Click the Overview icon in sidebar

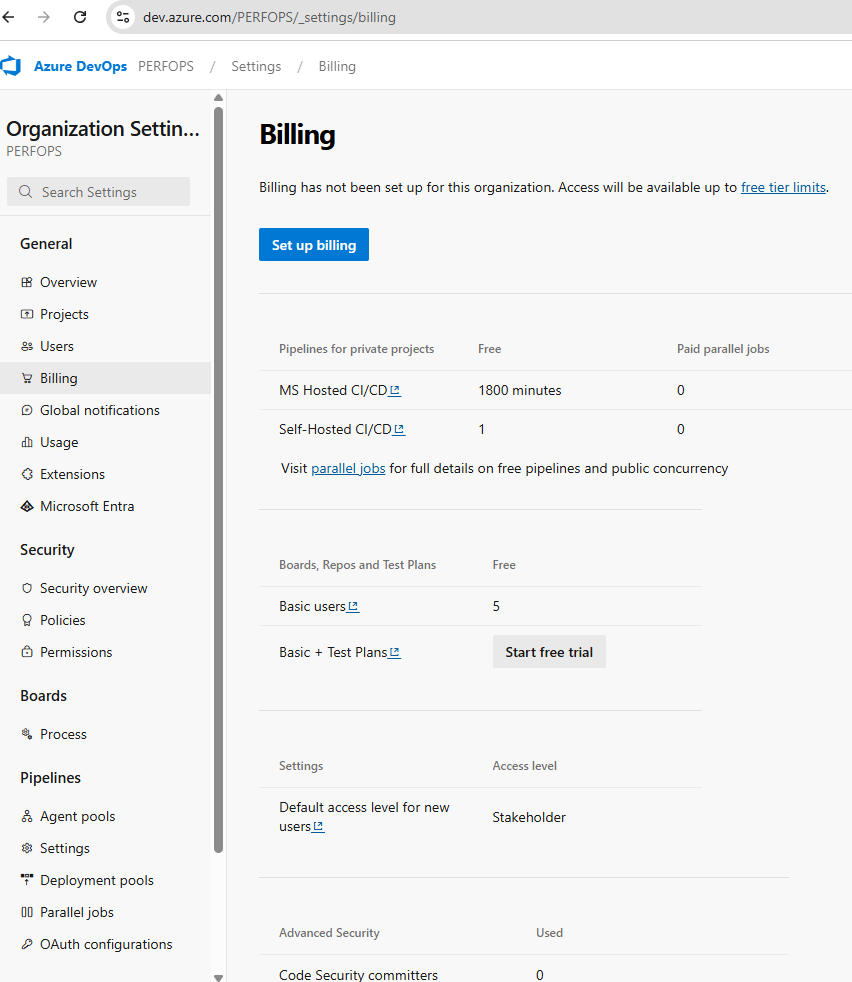(26, 282)
